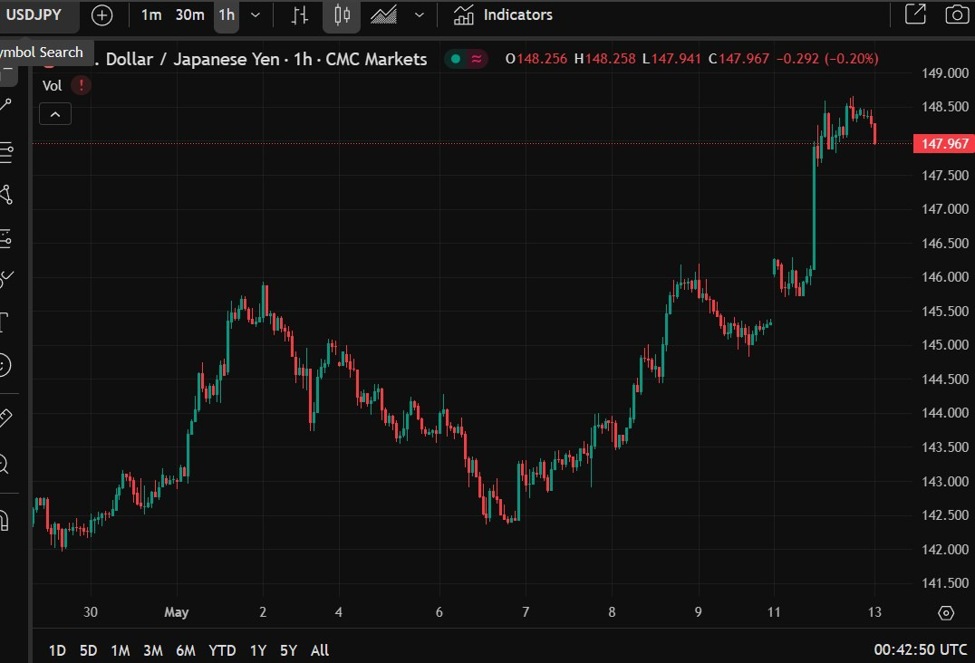Set date range to 1M
Screen dimensions: 975x663
point(120,650)
